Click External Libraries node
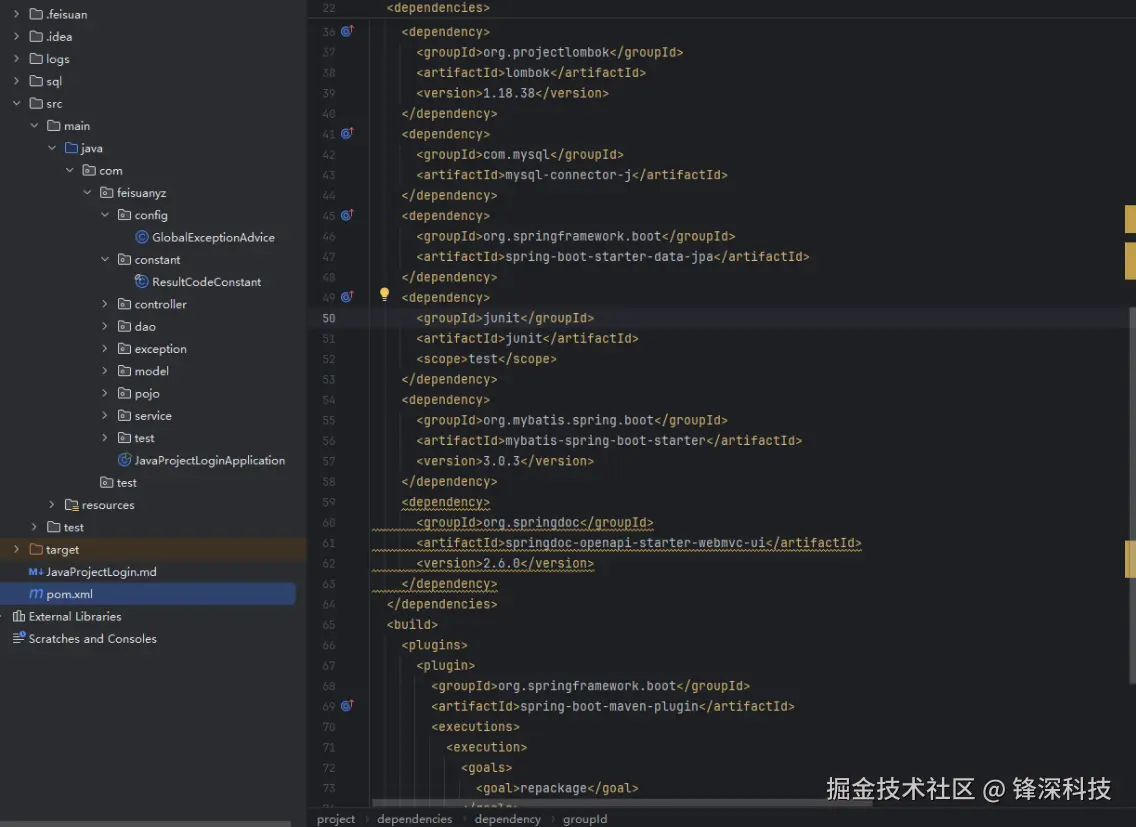The image size is (1136, 827). pyautogui.click(x=75, y=616)
